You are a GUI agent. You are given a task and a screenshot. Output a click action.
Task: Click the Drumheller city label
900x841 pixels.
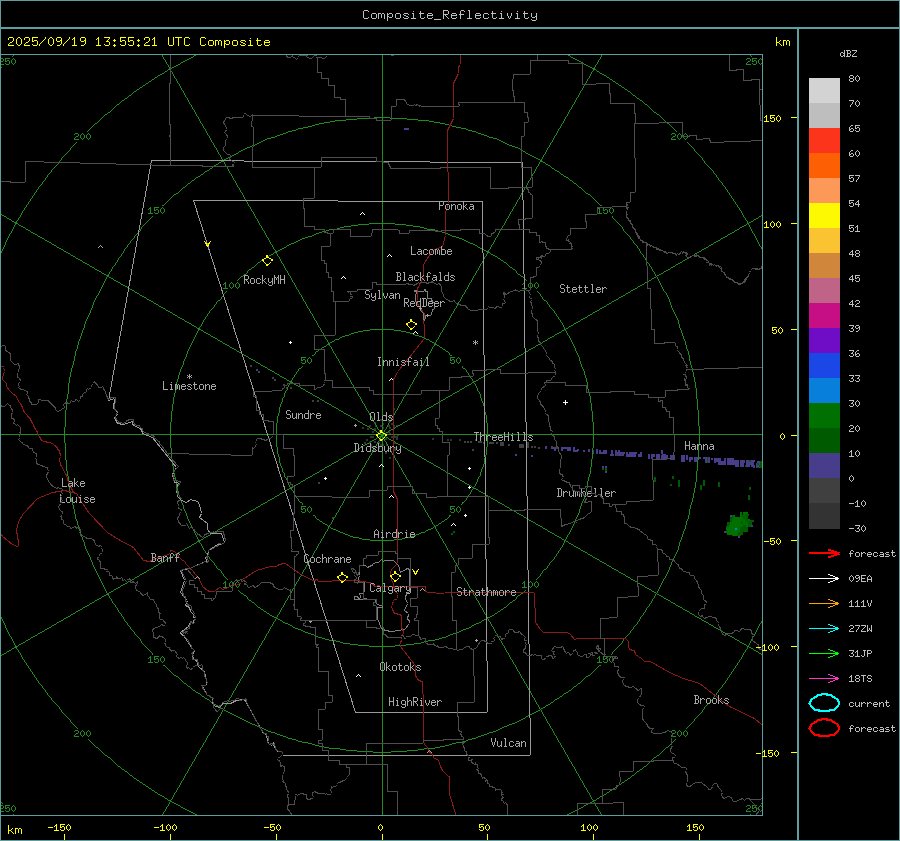pyautogui.click(x=586, y=493)
